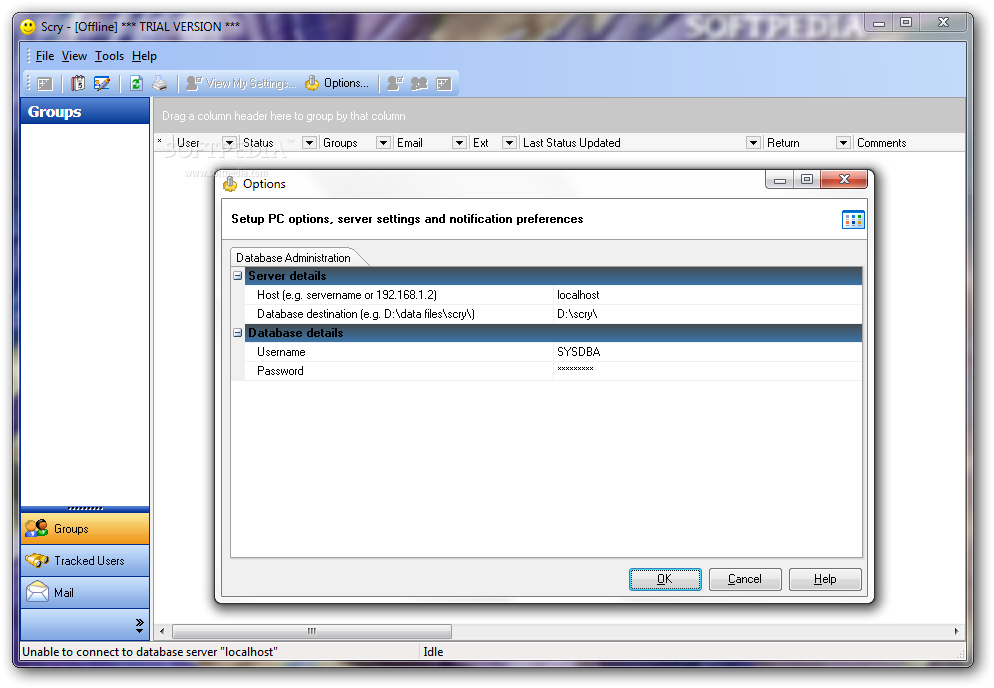Open the Email column filter dropdown
994x688 pixels.
(460, 143)
